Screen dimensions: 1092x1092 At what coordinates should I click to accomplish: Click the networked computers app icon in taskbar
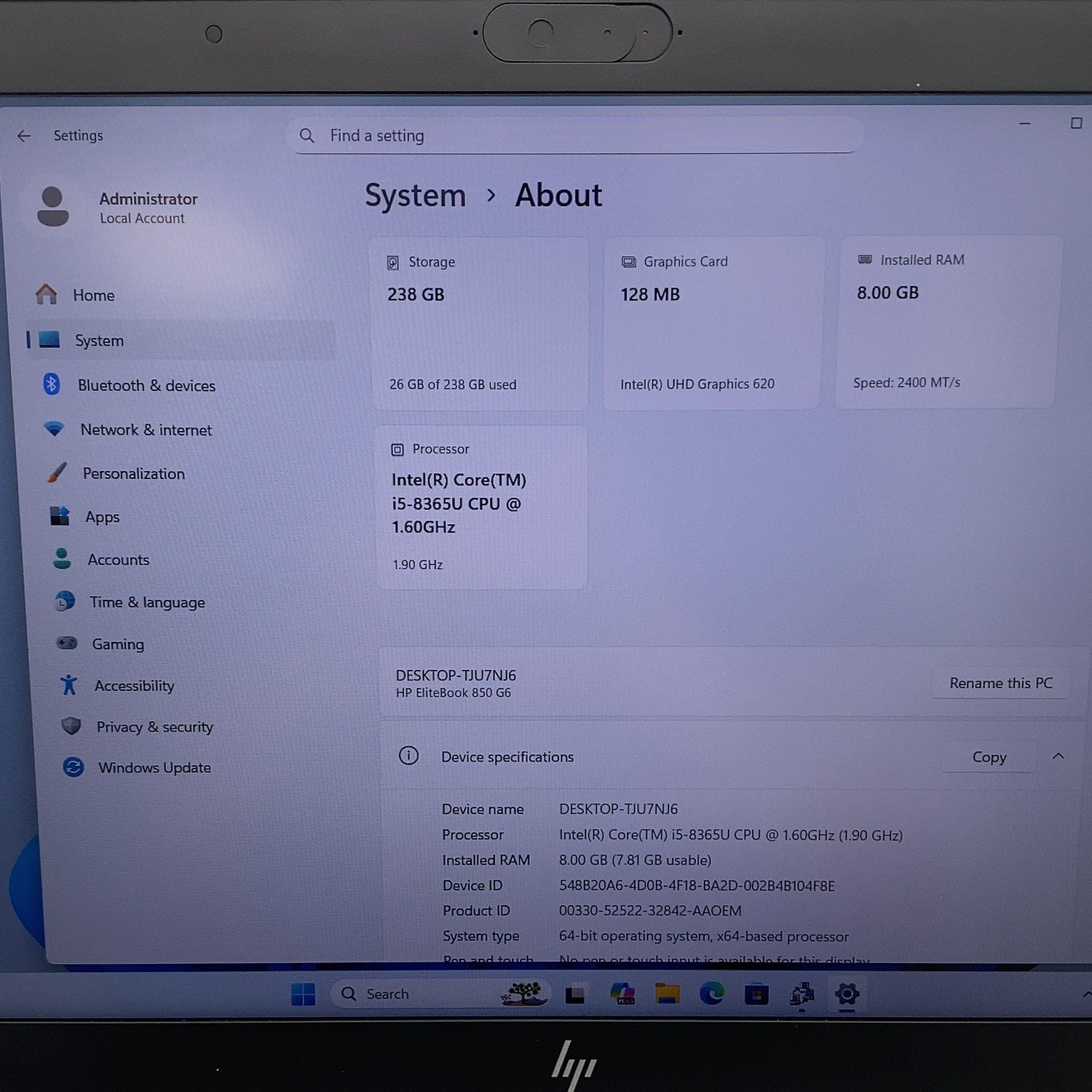point(802,994)
